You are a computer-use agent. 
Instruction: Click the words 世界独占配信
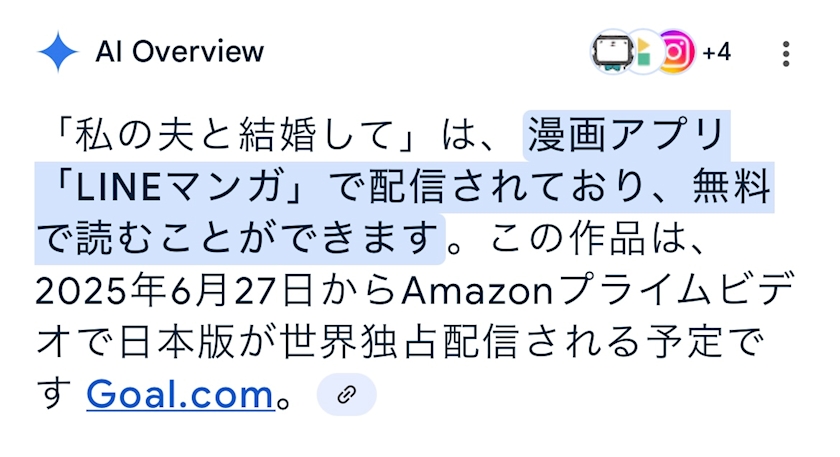point(399,342)
